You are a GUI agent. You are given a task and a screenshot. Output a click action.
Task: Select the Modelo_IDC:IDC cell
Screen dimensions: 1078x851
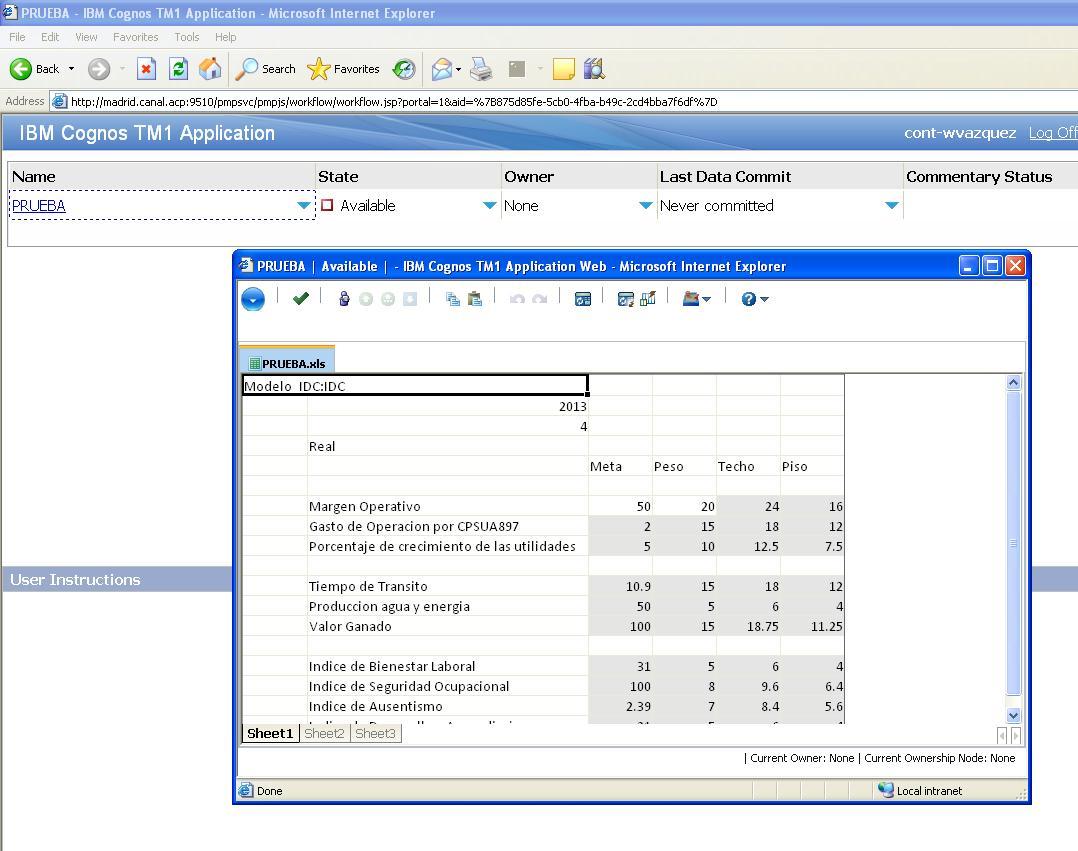(x=415, y=386)
